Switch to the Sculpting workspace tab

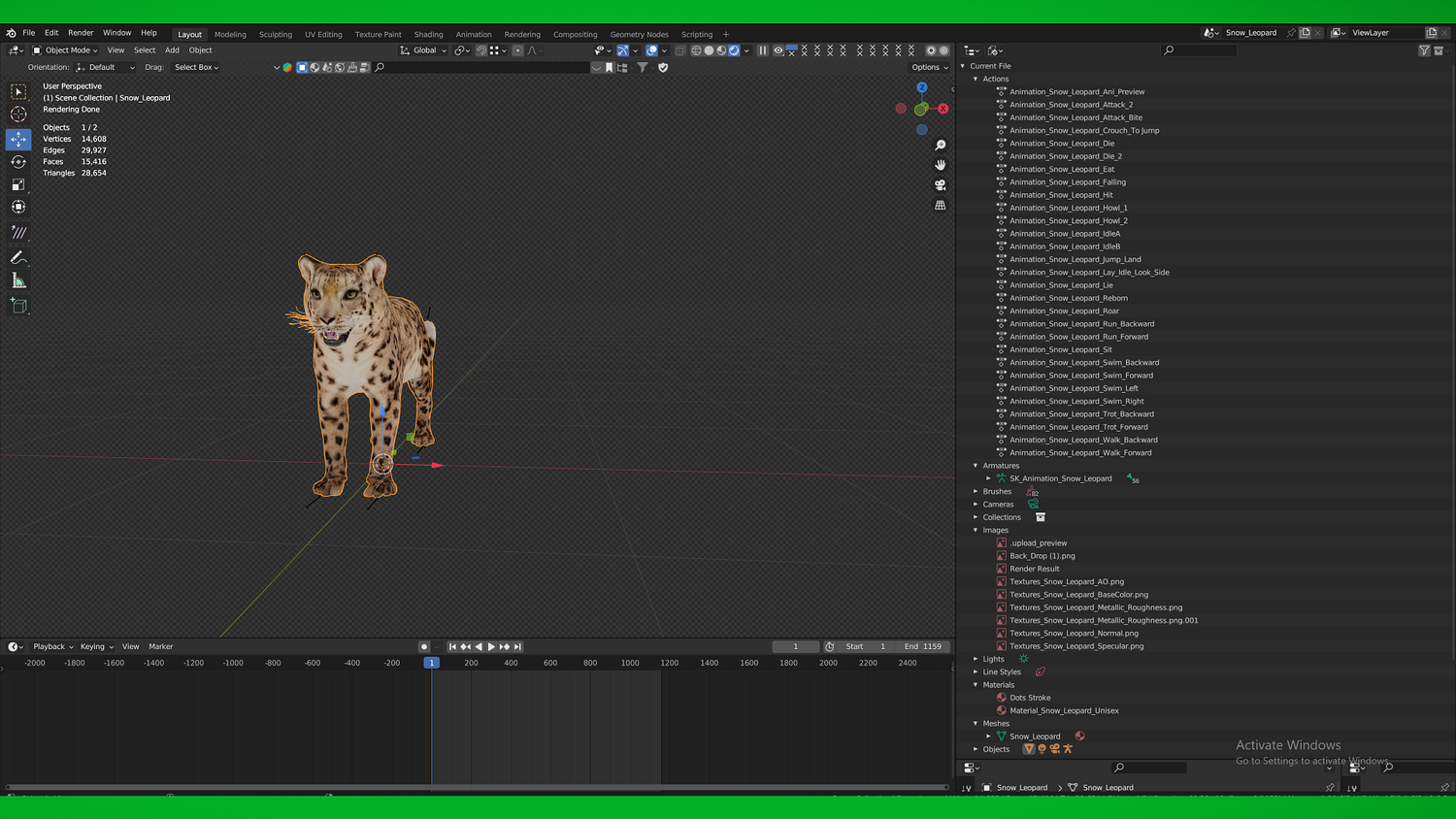click(276, 34)
